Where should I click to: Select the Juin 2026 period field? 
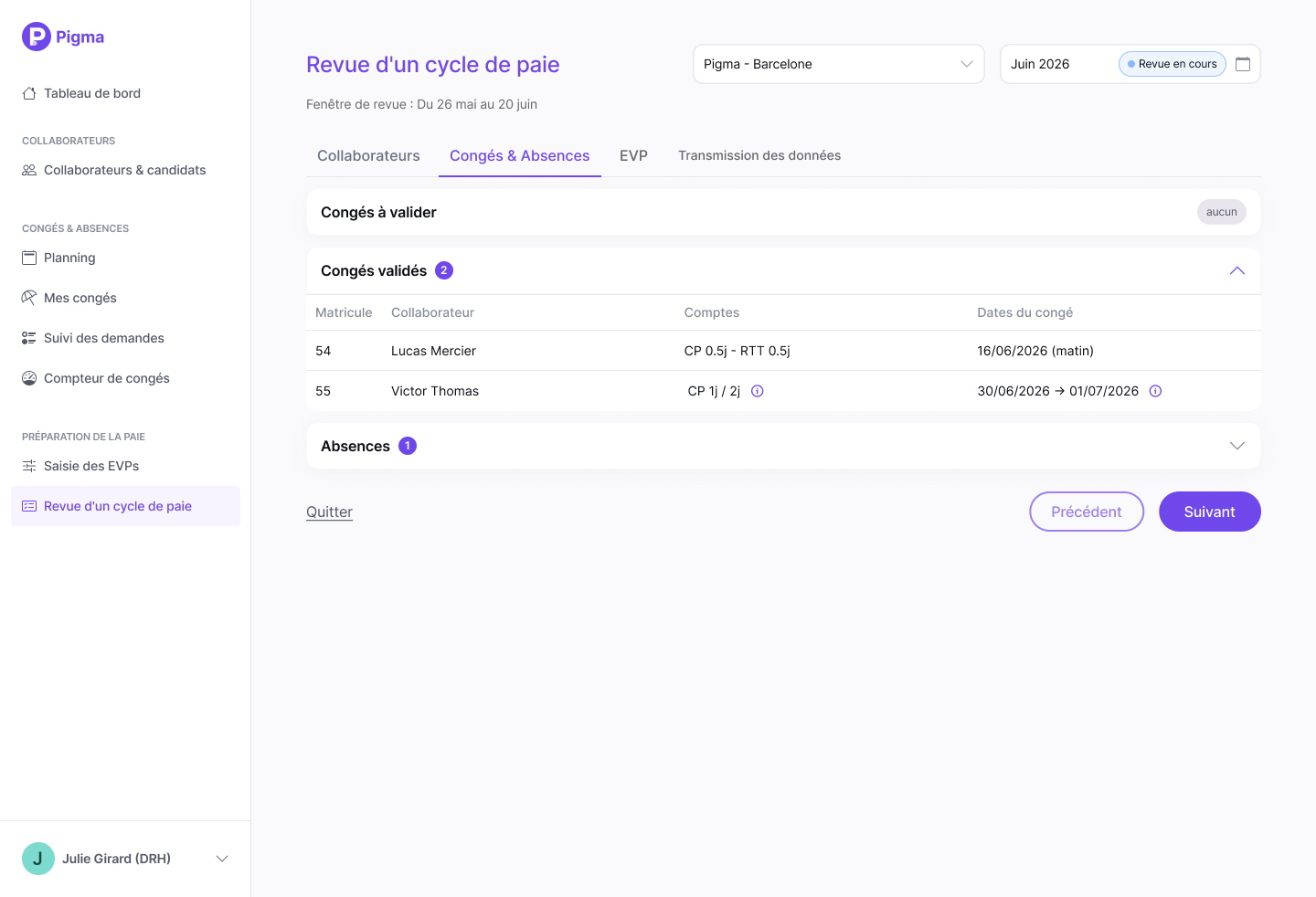coord(1130,64)
